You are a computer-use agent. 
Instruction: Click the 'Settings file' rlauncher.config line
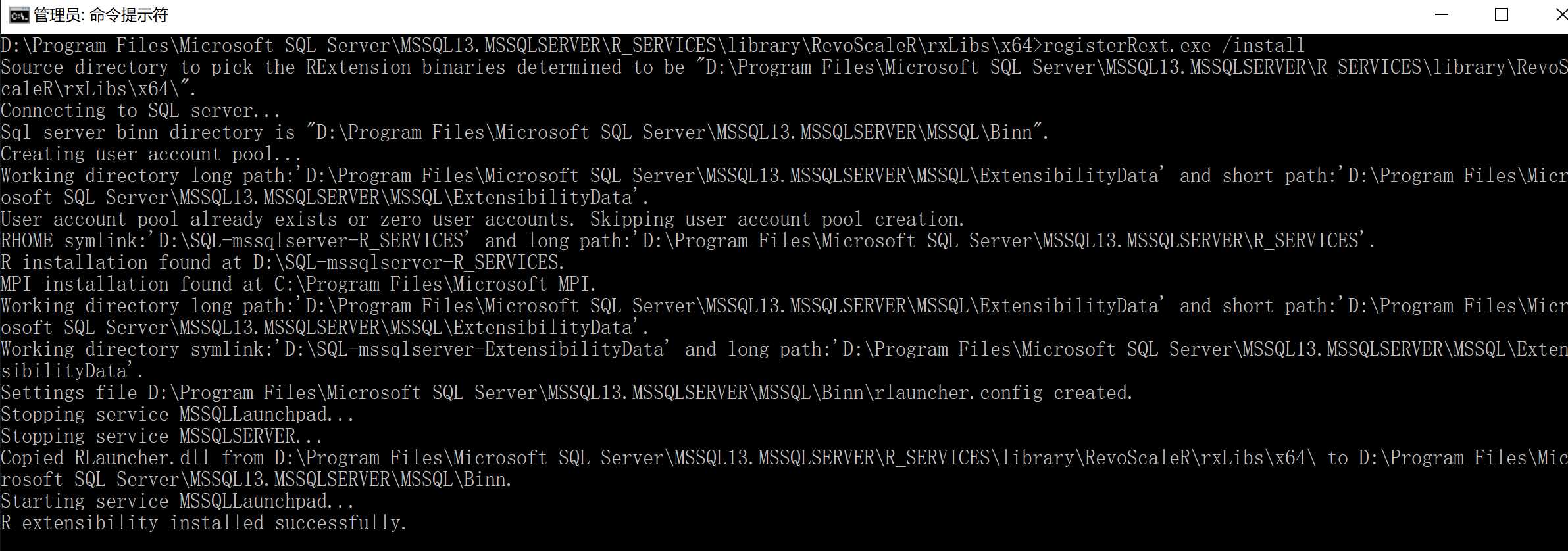567,393
